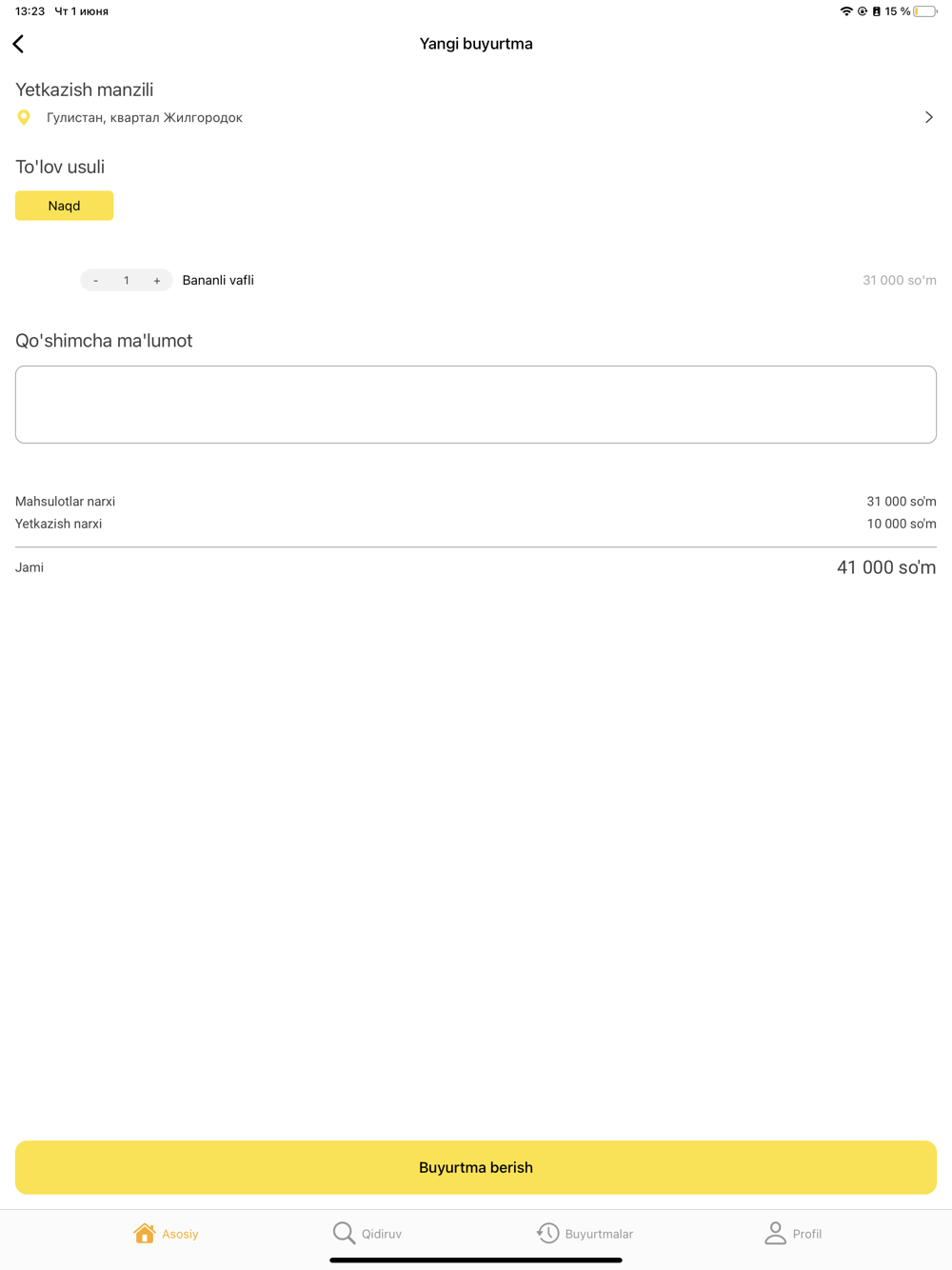Tap the 13:23 clock in status bar
The width and height of the screenshot is (952, 1270).
click(30, 11)
